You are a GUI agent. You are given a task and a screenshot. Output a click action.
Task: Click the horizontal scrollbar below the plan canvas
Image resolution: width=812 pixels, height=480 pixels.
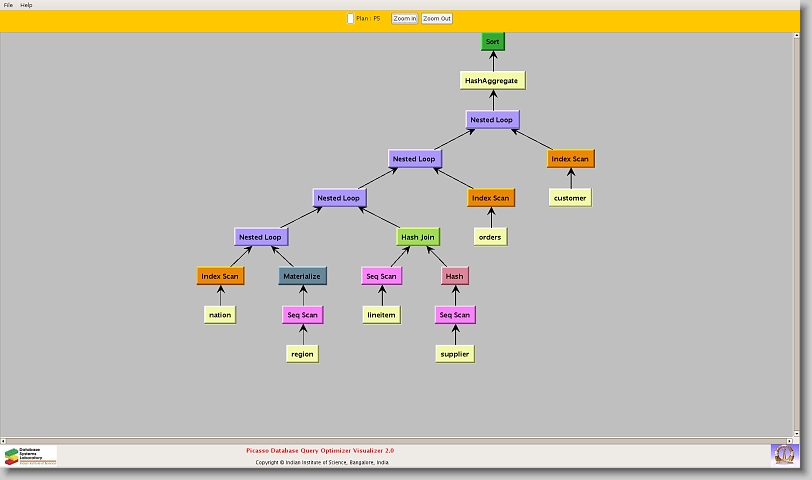click(400, 439)
